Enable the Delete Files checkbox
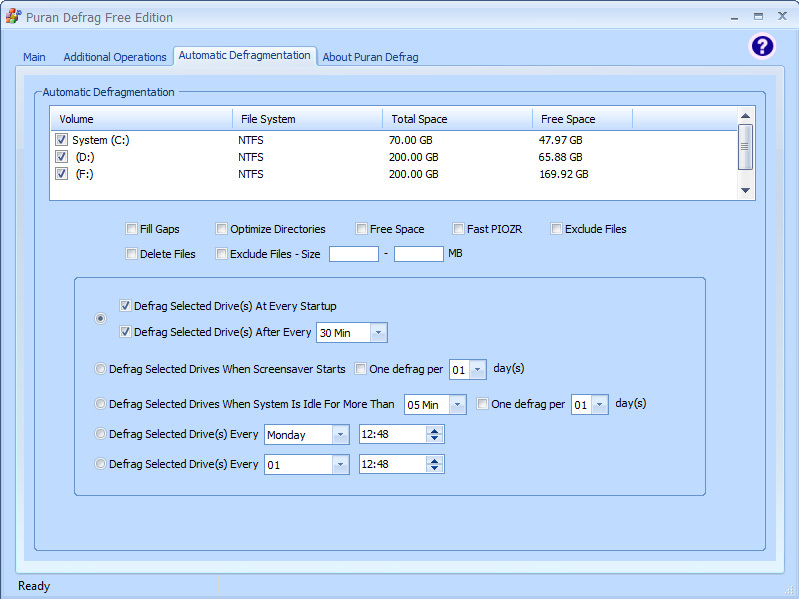This screenshot has width=799, height=599. [x=131, y=254]
